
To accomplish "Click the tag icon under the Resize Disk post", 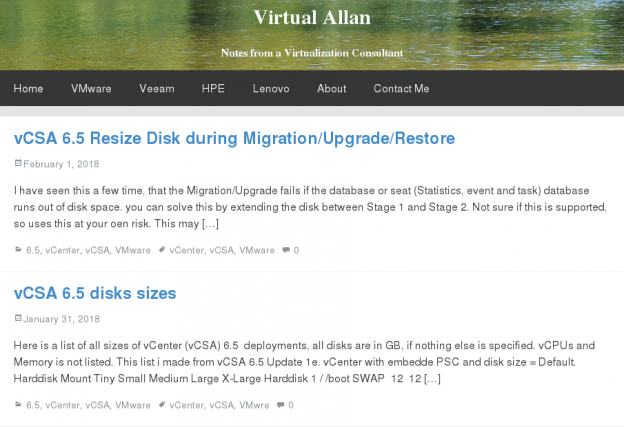I will coord(162,250).
